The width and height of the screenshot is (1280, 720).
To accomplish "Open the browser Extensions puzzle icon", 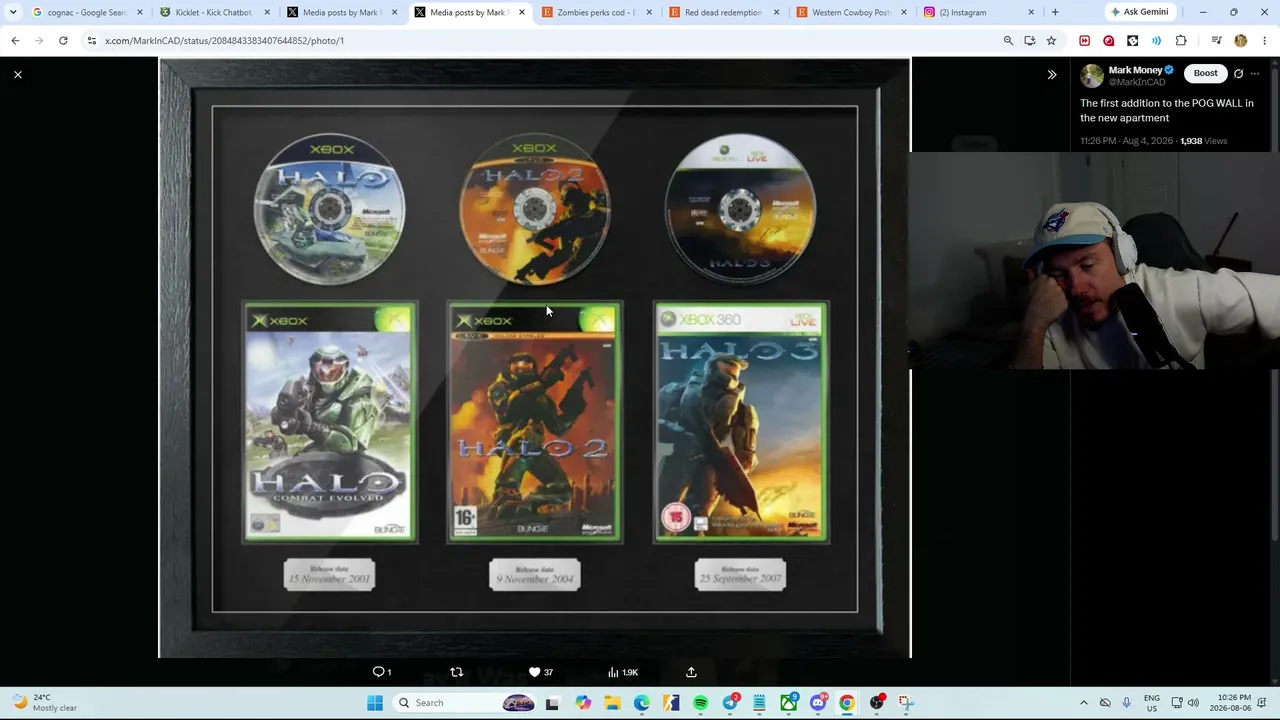I will 1181,40.
